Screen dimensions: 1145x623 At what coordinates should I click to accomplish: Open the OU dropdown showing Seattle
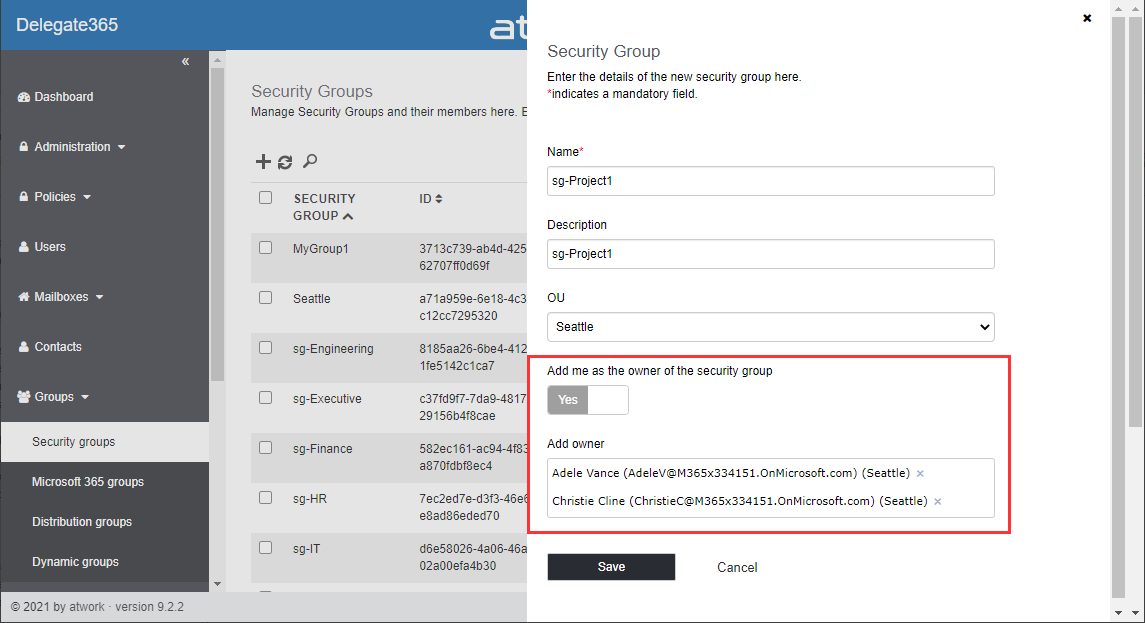click(770, 327)
